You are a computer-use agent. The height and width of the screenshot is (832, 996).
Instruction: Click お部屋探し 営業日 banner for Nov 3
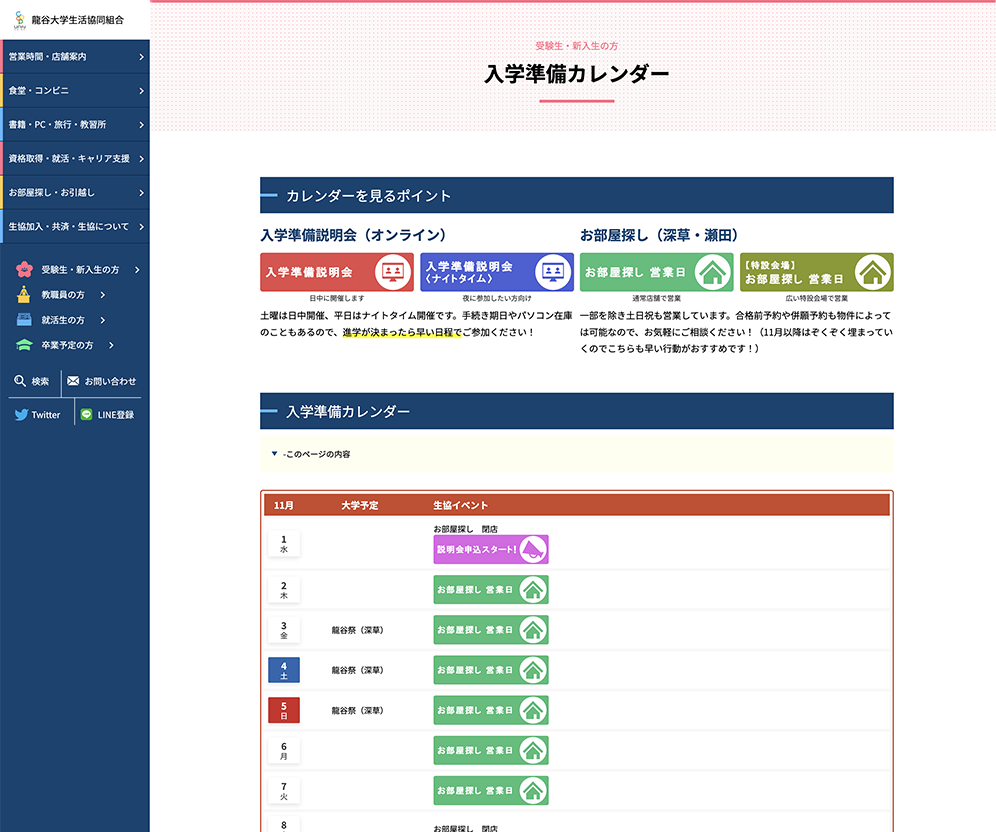click(491, 630)
